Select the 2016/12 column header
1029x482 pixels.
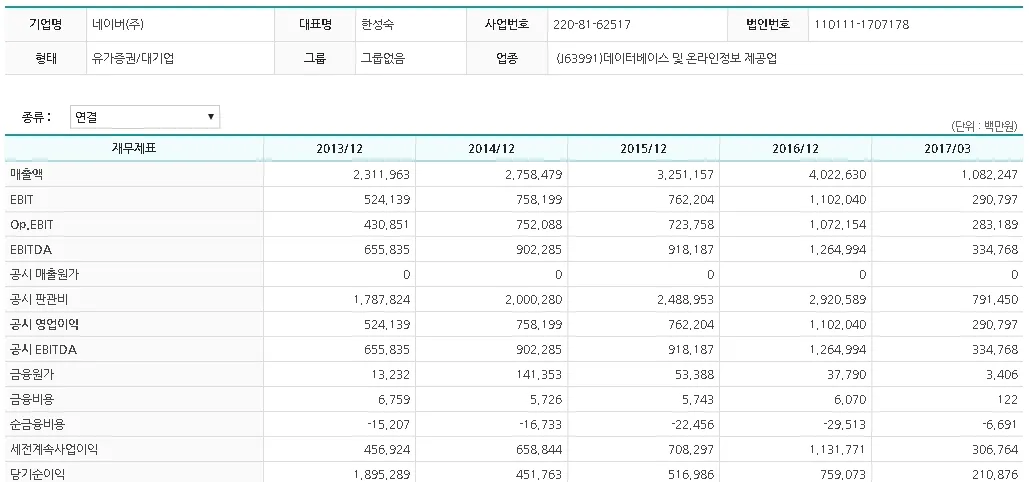click(795, 148)
